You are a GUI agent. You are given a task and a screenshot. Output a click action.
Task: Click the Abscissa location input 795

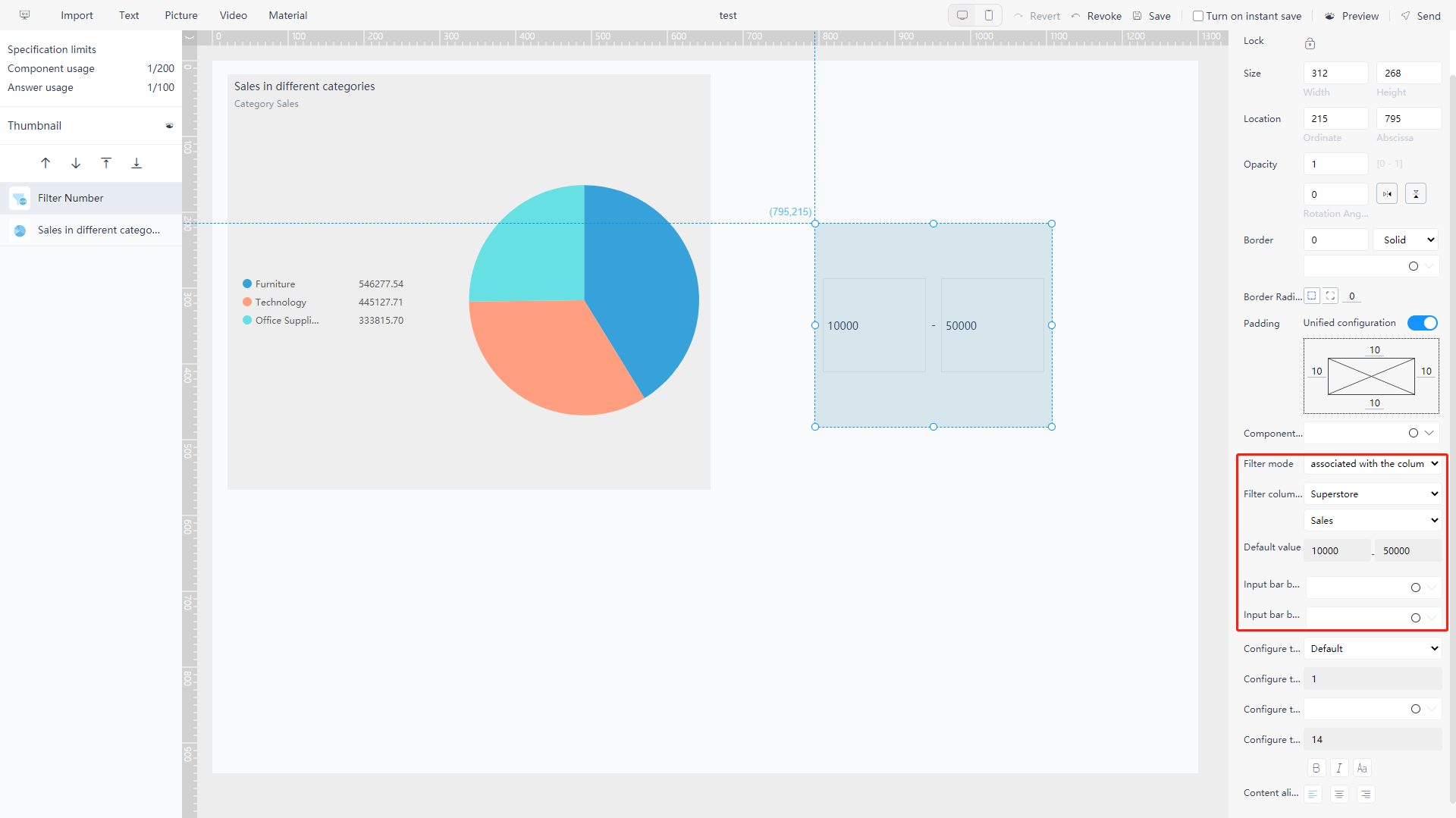coord(1408,118)
